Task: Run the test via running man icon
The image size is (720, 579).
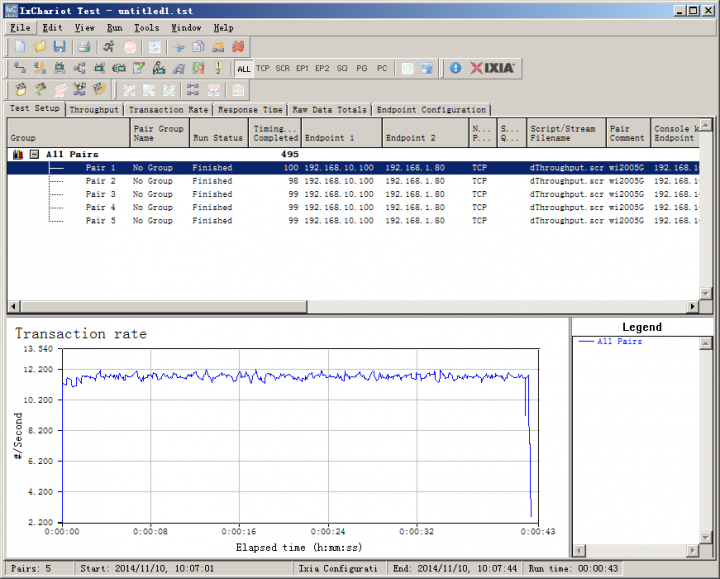Action: click(109, 46)
